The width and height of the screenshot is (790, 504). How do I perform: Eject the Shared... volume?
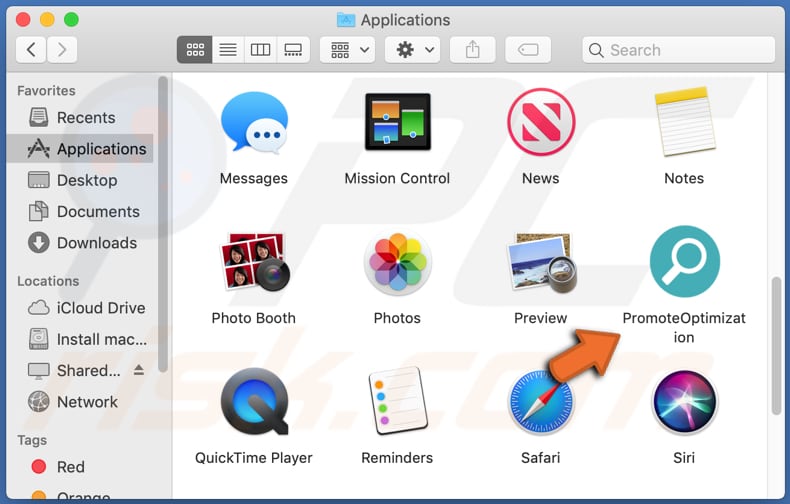coord(139,370)
